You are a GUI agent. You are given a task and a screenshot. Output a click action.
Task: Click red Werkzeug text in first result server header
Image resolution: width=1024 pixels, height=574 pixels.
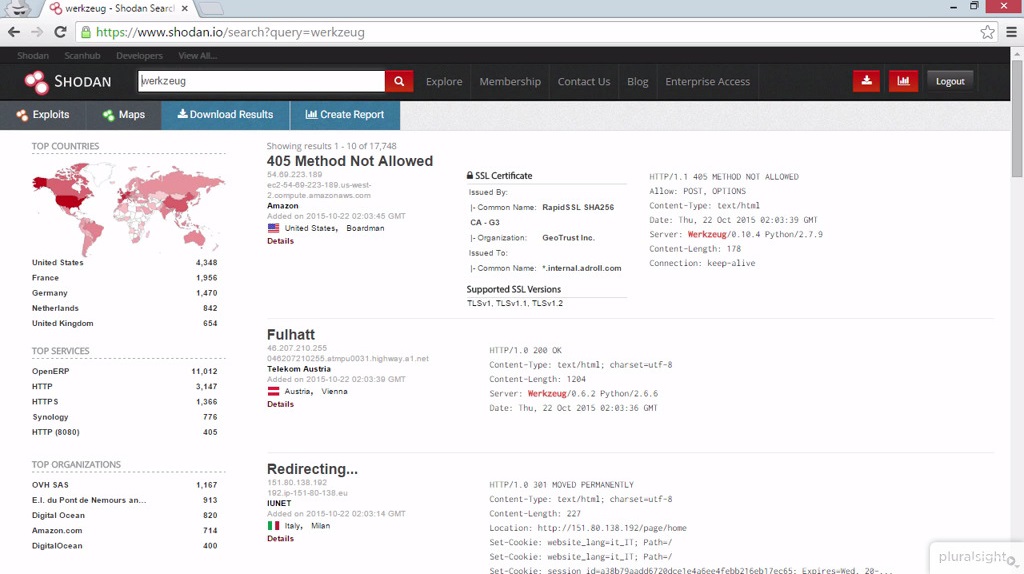[x=707, y=234]
